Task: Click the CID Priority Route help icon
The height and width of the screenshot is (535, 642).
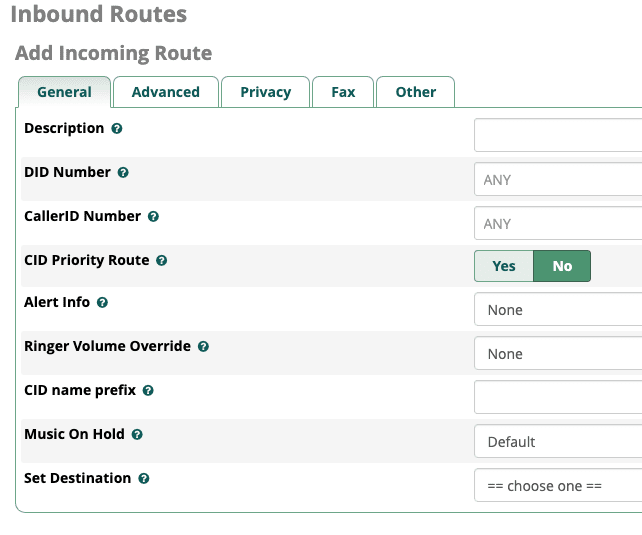Action: click(162, 261)
